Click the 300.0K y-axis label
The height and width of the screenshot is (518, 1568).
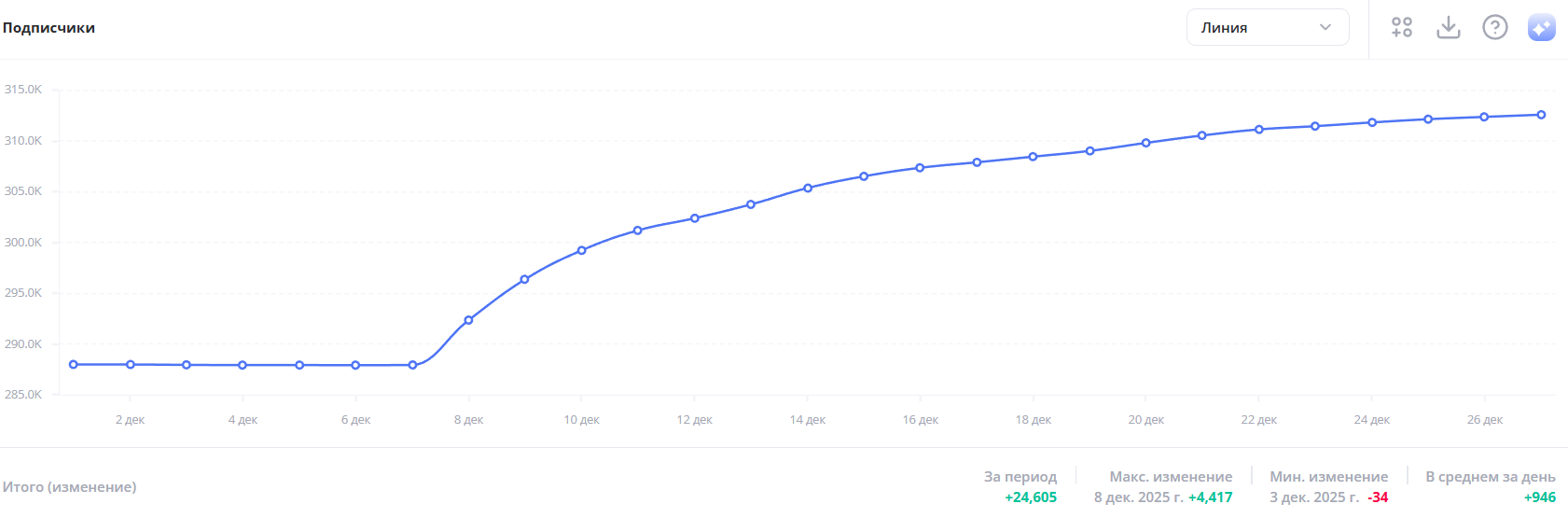23,242
